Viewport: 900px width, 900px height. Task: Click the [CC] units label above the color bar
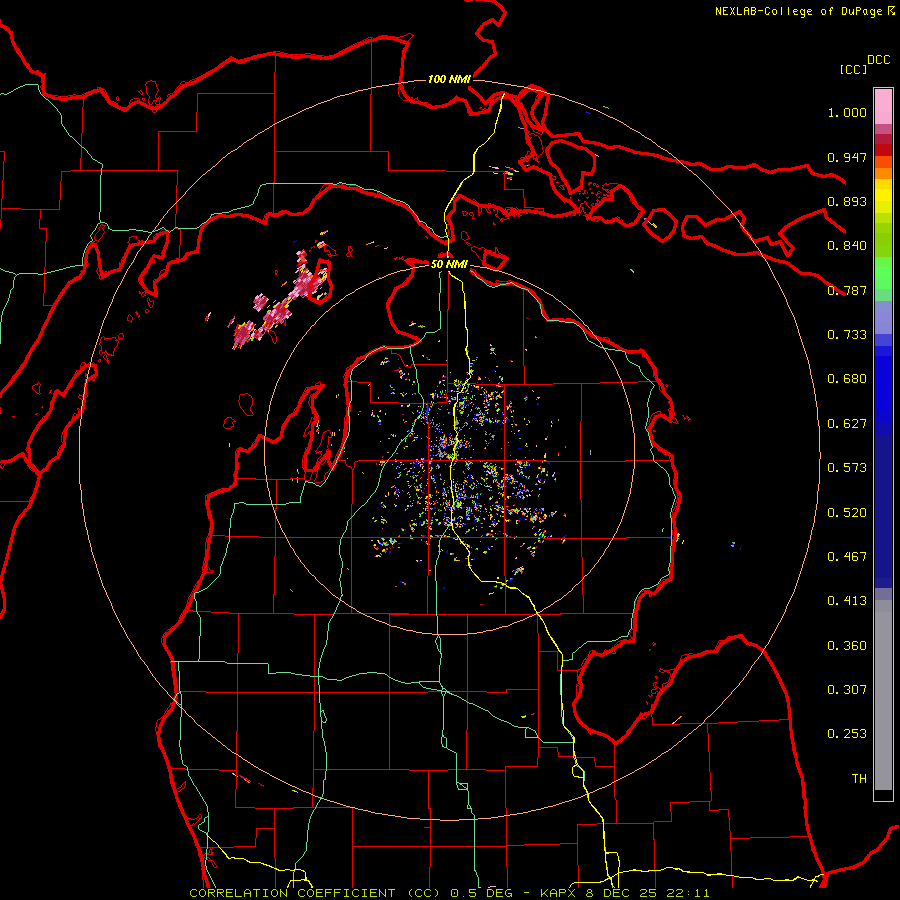[x=853, y=69]
